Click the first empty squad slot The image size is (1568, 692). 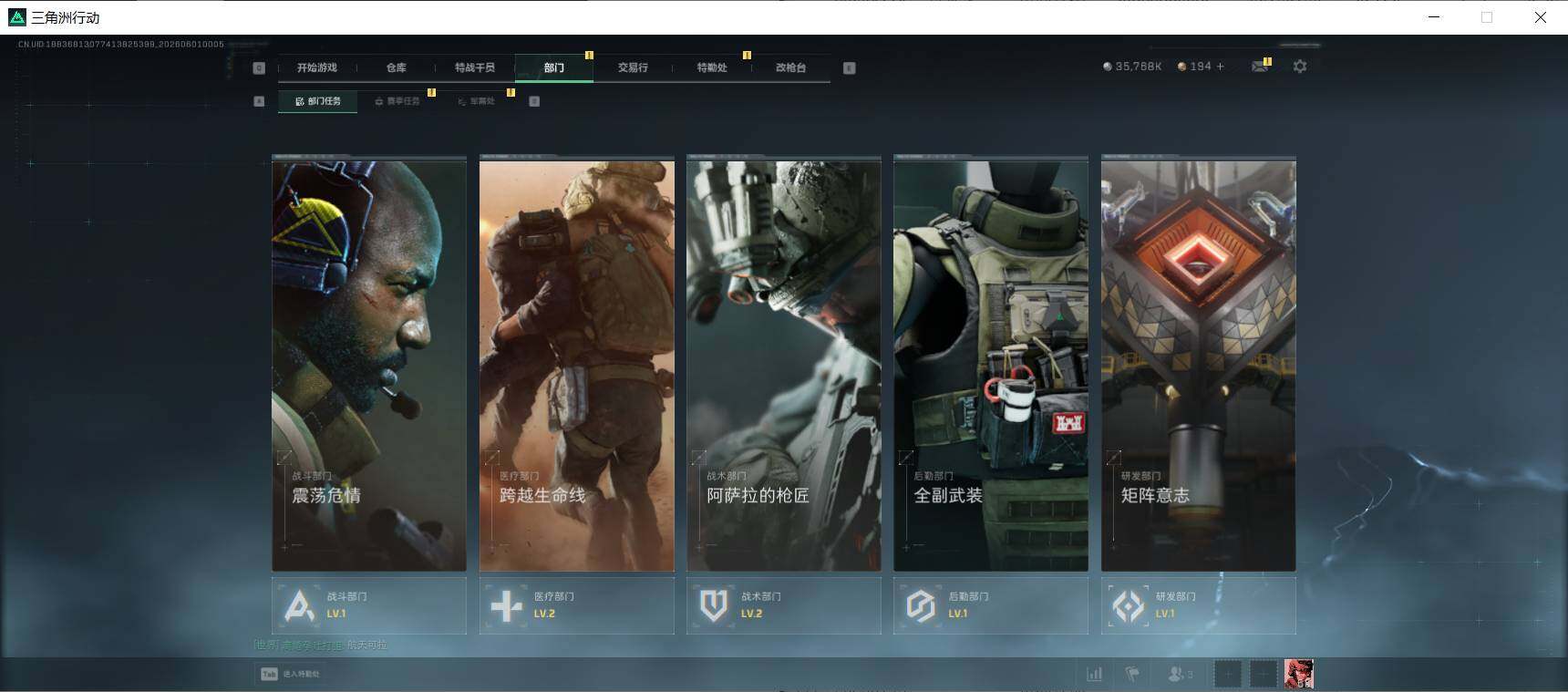(x=1228, y=675)
